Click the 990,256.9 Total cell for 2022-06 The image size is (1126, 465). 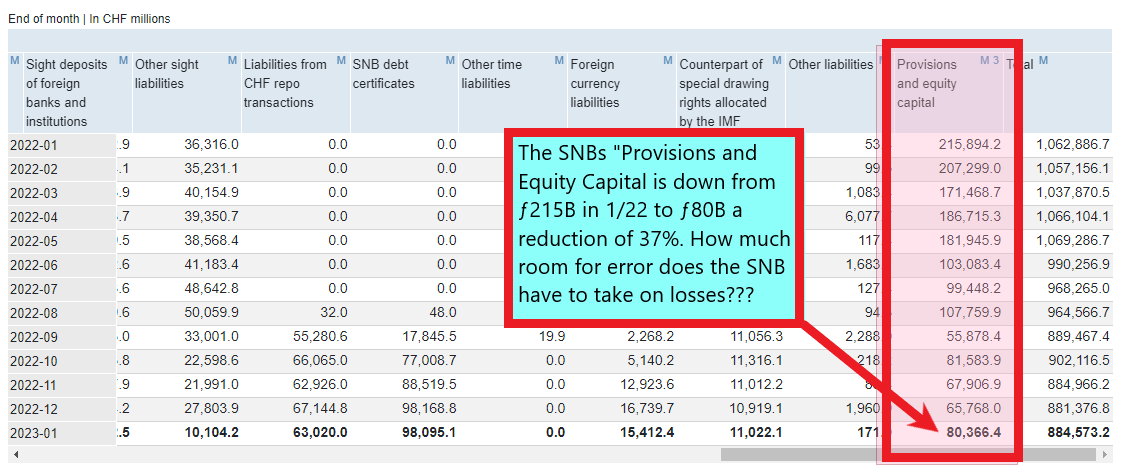tap(1079, 266)
